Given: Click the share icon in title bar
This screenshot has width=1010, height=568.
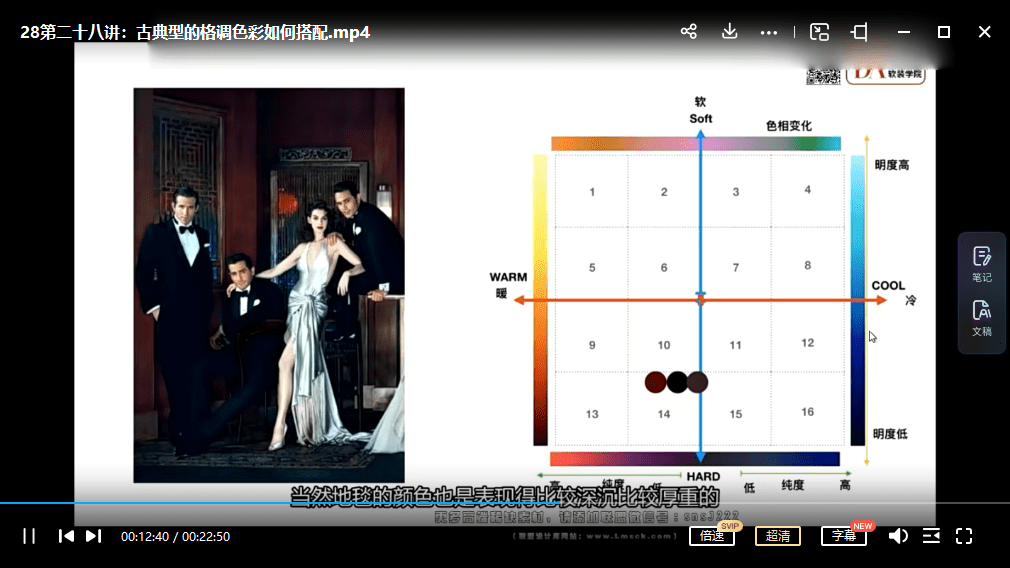Looking at the screenshot, I should tap(688, 32).
